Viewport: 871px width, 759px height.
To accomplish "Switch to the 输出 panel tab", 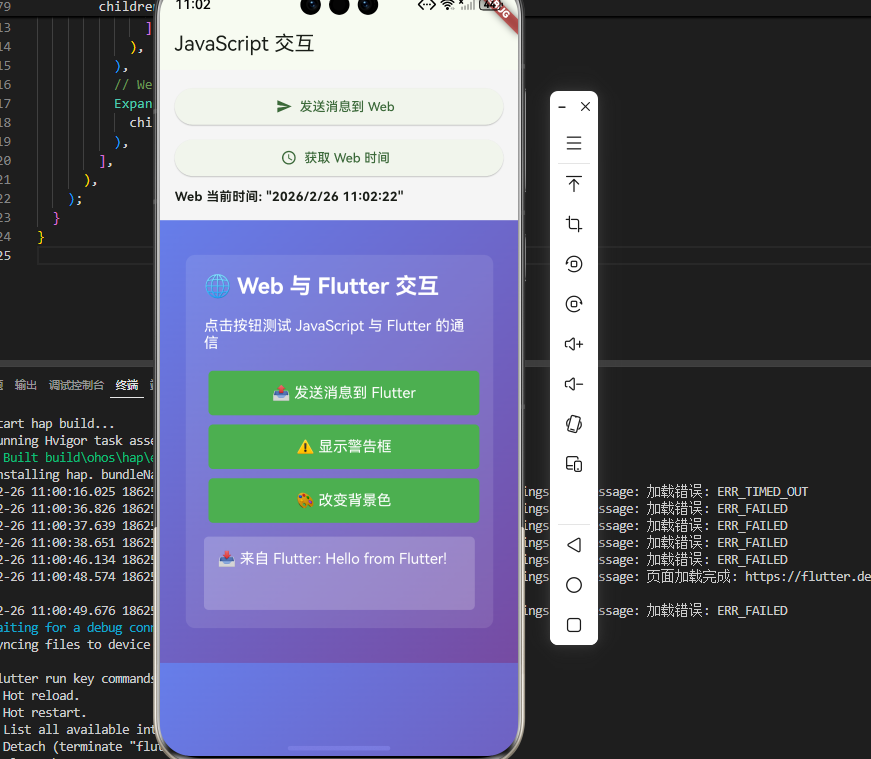I will [x=26, y=385].
